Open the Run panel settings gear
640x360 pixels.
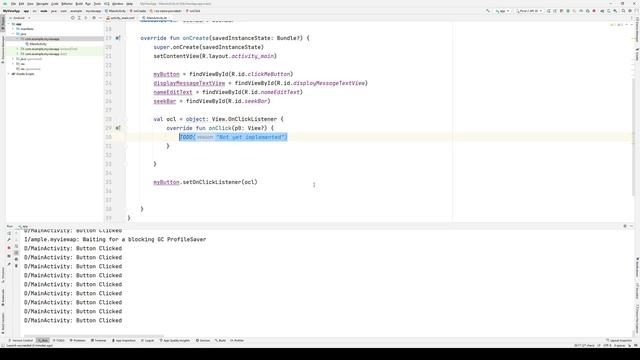coord(625,226)
